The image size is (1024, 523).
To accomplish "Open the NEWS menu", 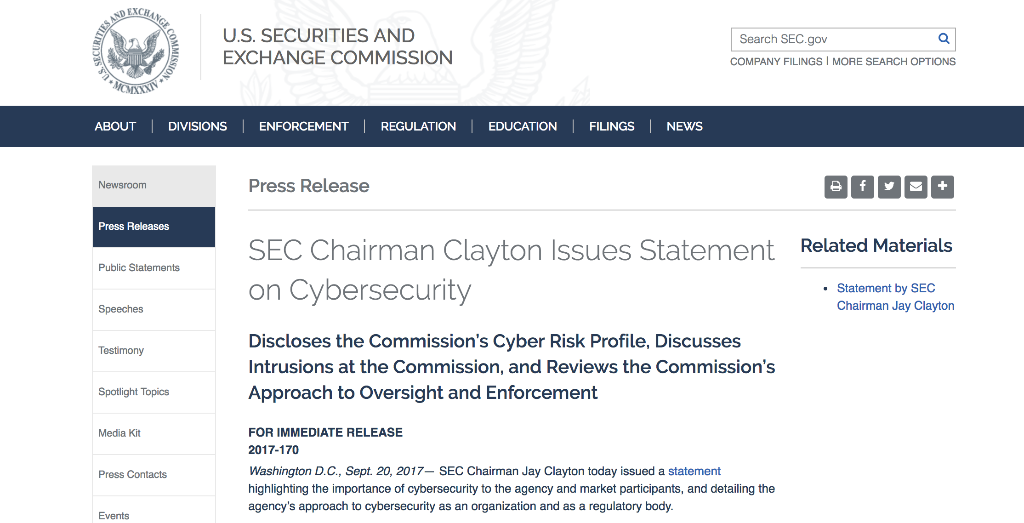I will [684, 127].
